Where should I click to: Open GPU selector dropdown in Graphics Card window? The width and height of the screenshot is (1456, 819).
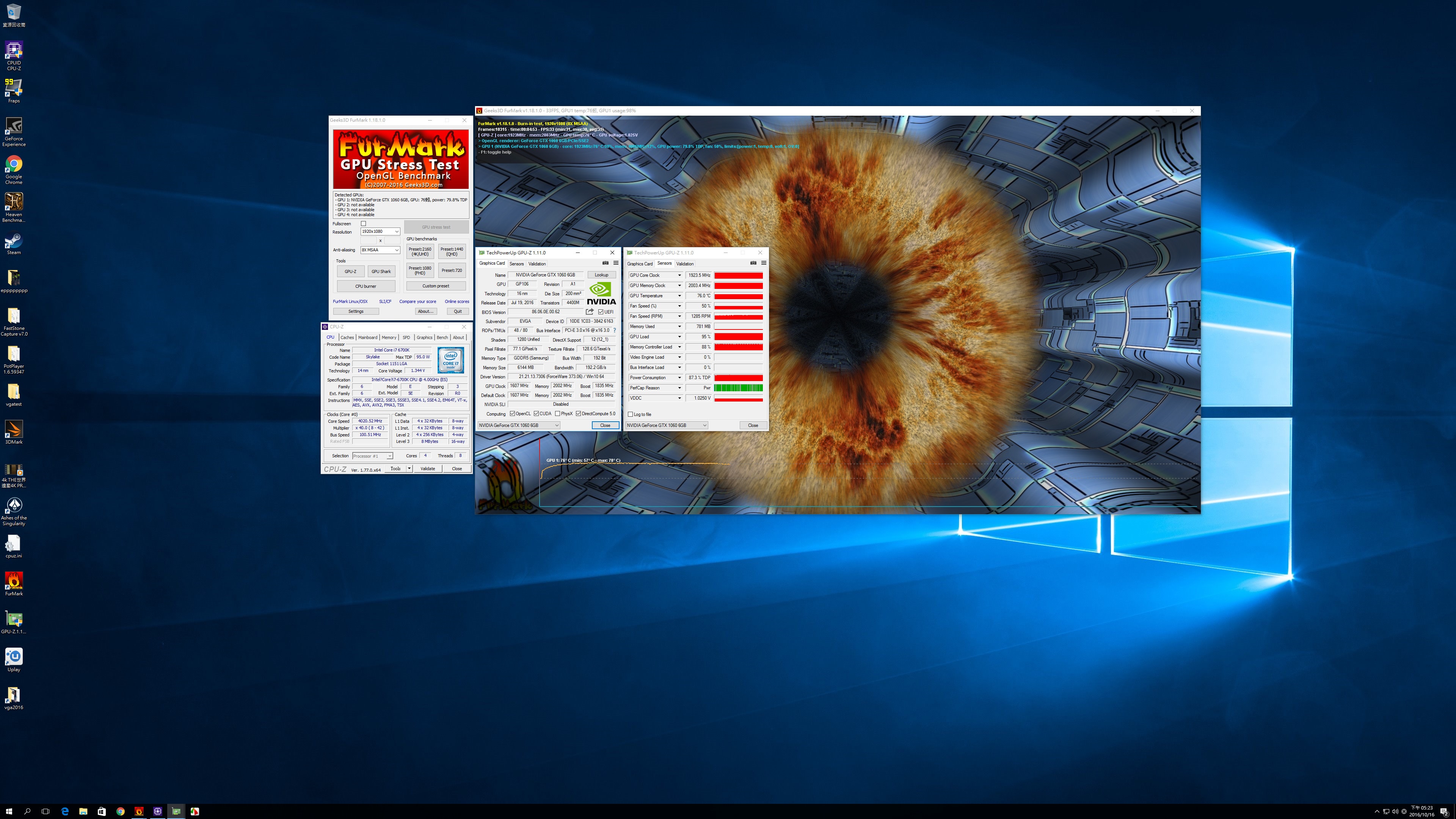pos(519,425)
